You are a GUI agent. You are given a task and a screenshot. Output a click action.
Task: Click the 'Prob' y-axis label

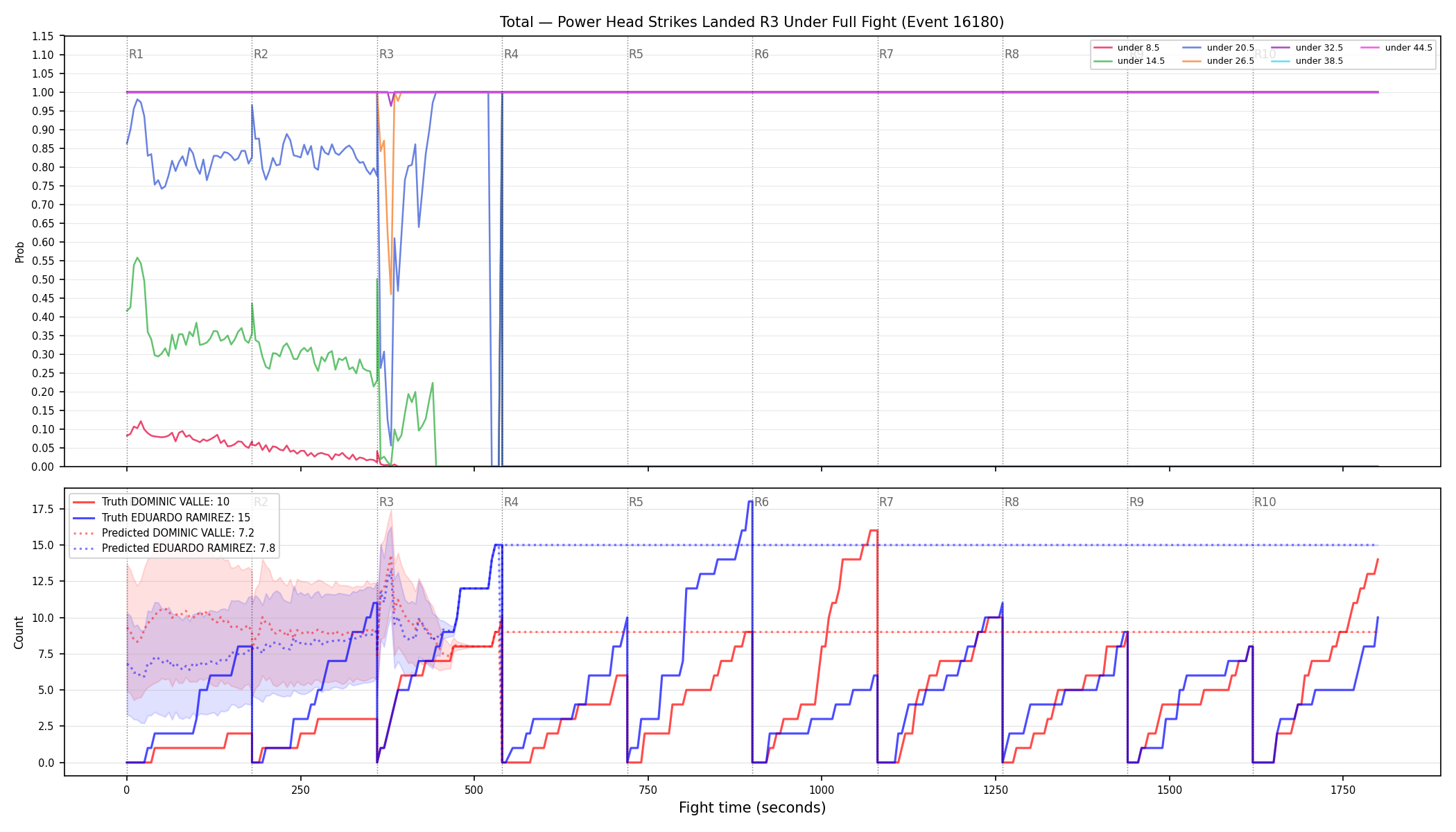pos(20,252)
